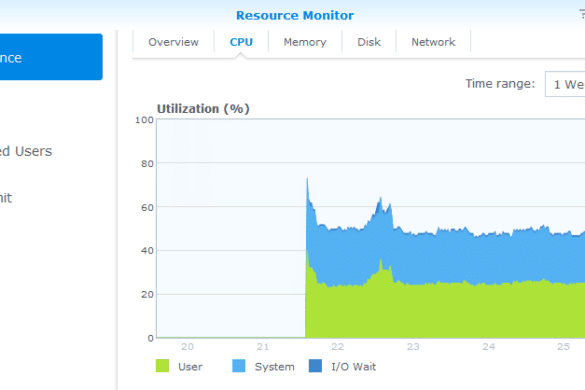This screenshot has width=585, height=390.
Task: Select the highlighted blue sidebar item
Action: (51, 57)
